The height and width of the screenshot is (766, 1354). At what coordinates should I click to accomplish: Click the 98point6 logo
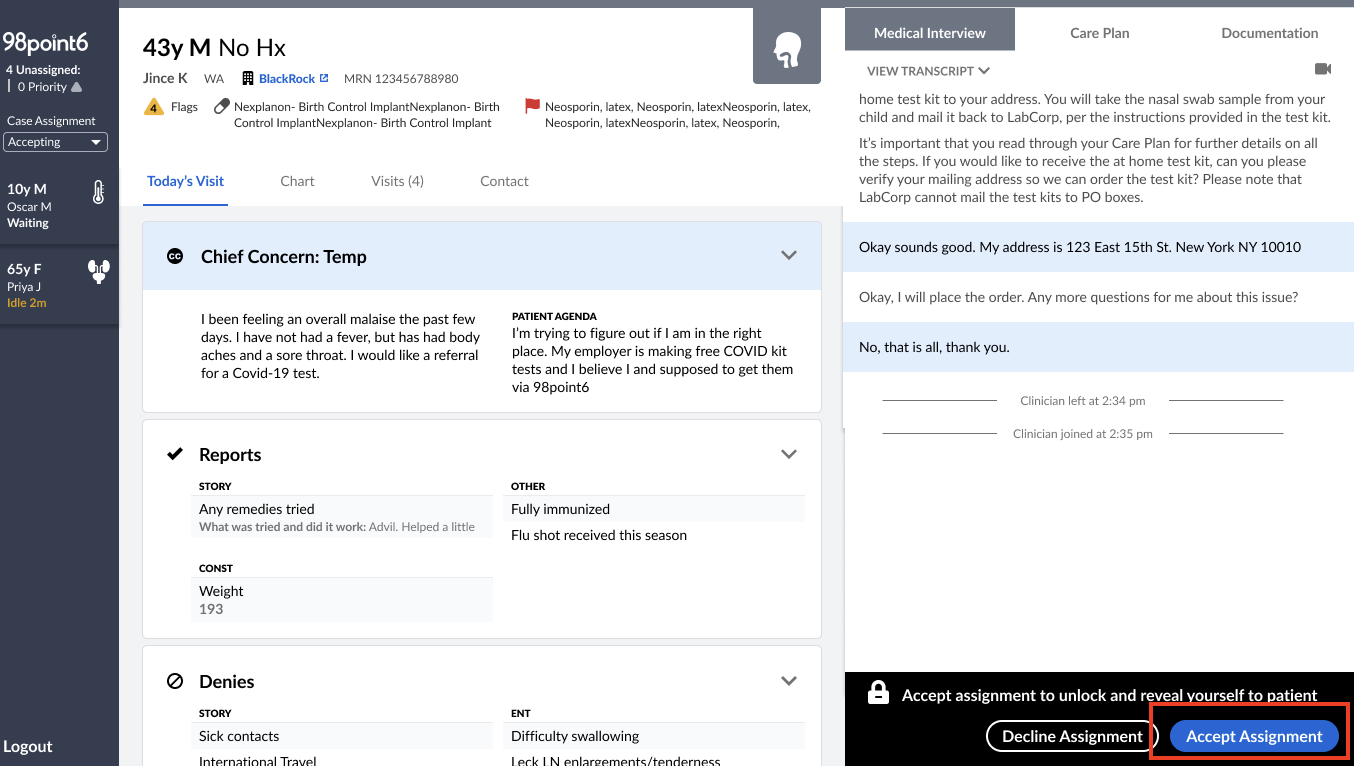46,42
